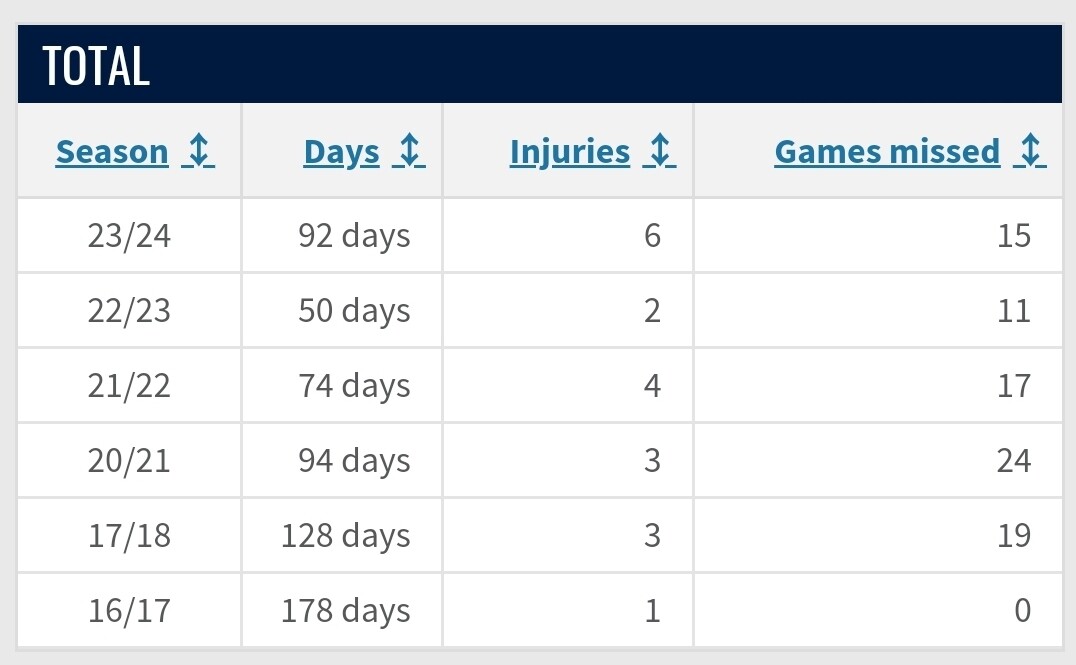The width and height of the screenshot is (1076, 665).
Task: Sort by the Injuries column link
Action: coord(570,152)
